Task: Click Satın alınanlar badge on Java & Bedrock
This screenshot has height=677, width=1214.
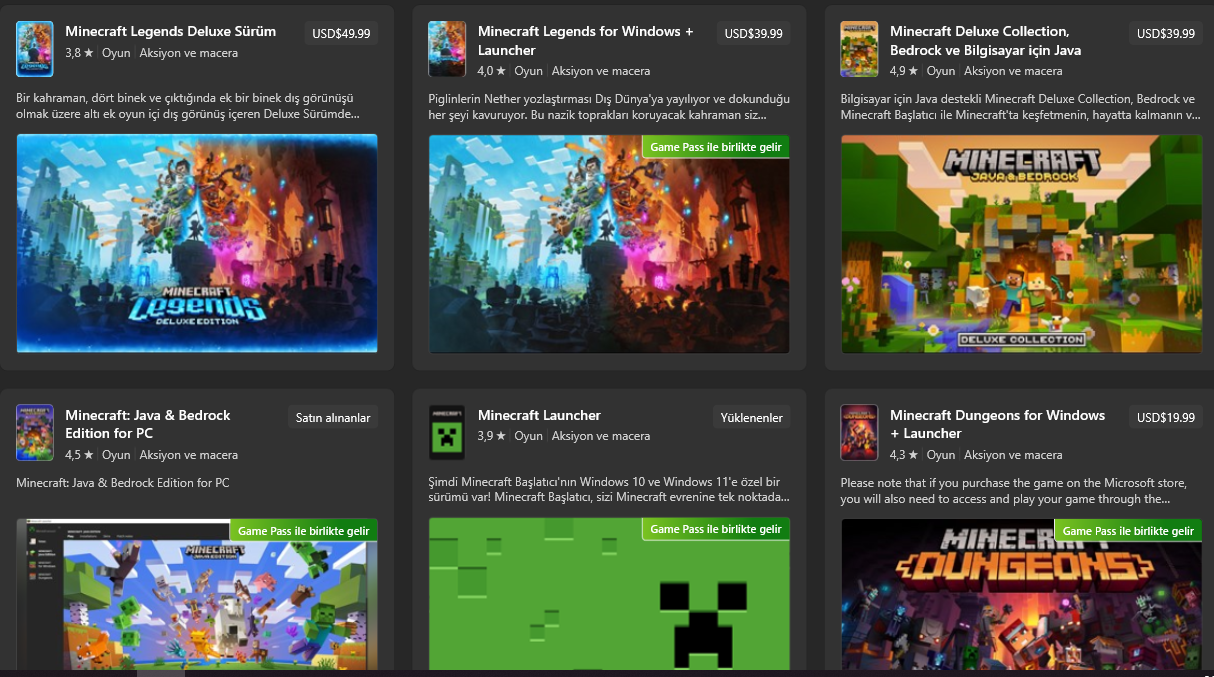Action: [333, 417]
